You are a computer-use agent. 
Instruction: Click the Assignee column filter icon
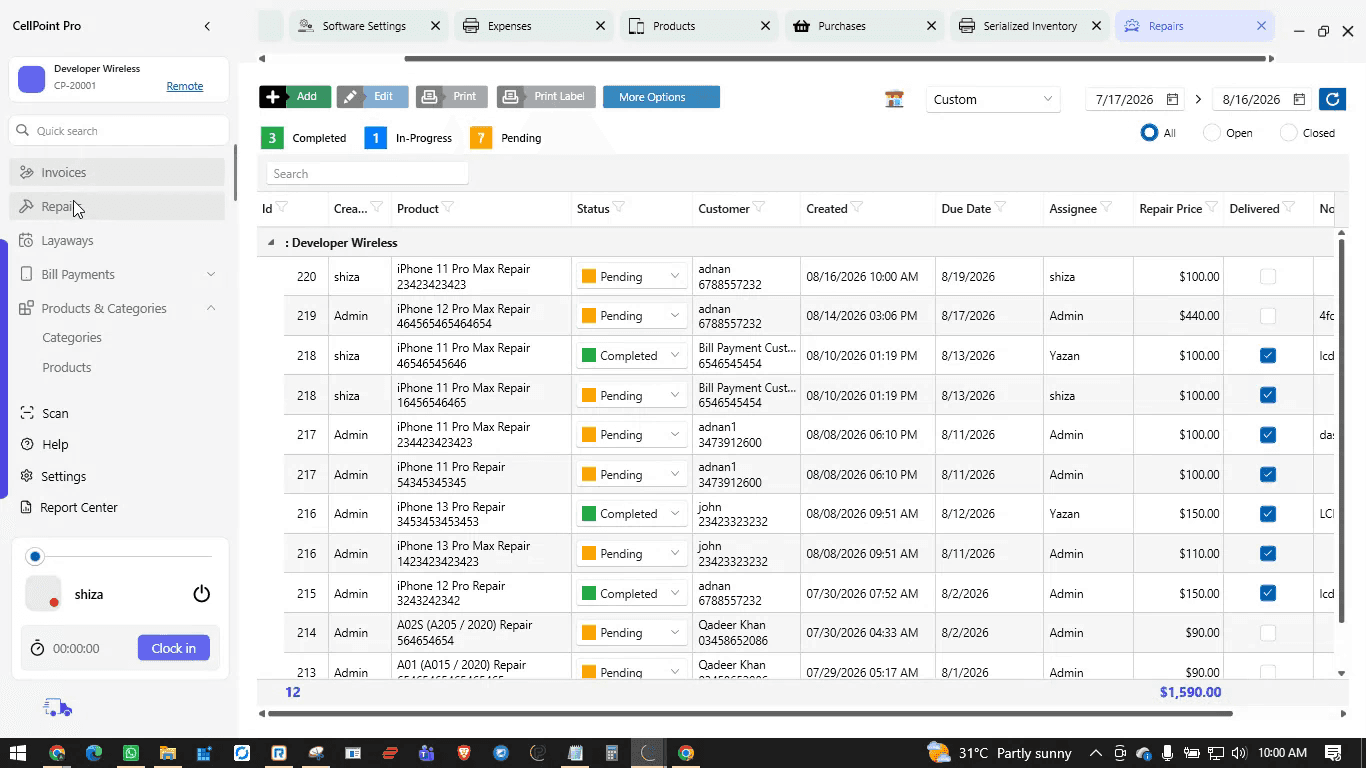1106,208
